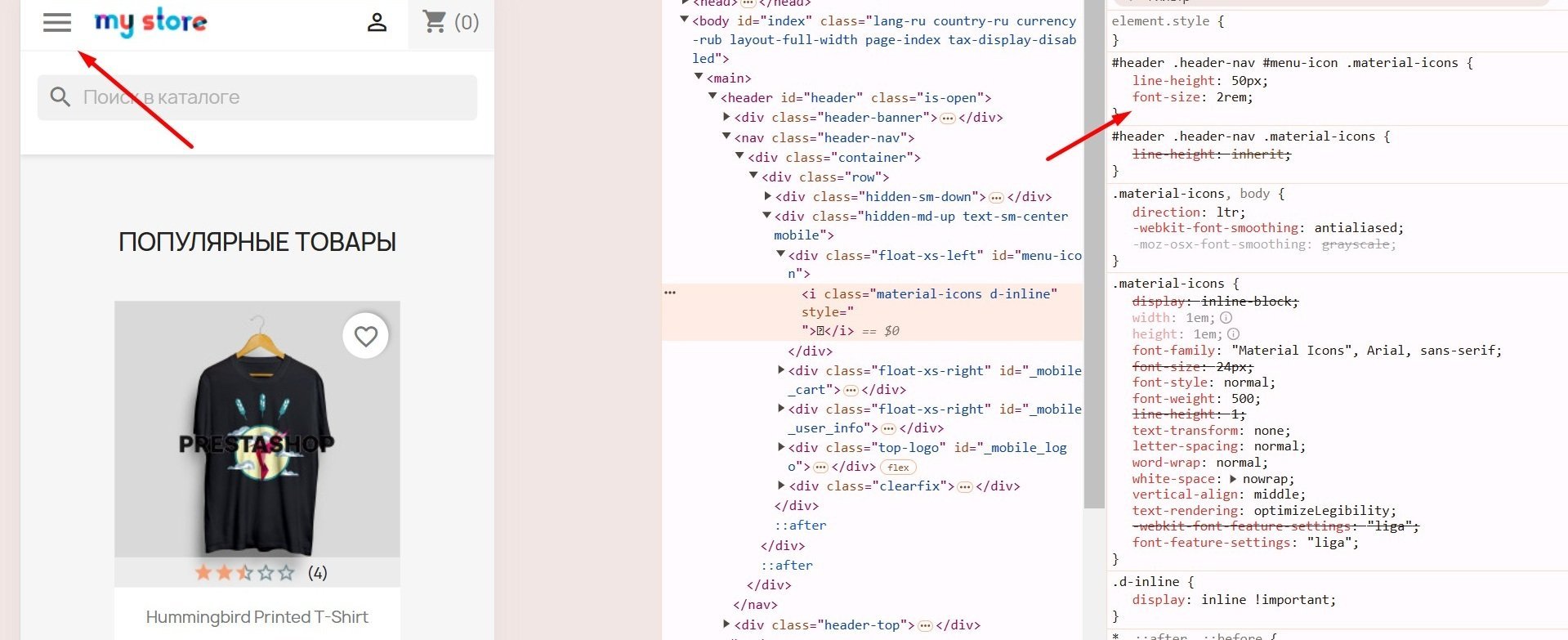Click font-family Material Icons declaration
Screen dimensions: 1568x640
(1317, 351)
